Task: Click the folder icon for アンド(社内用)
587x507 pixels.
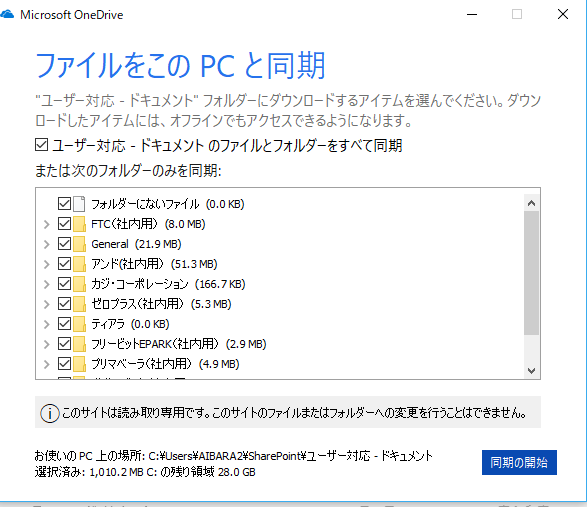Action: tap(79, 264)
